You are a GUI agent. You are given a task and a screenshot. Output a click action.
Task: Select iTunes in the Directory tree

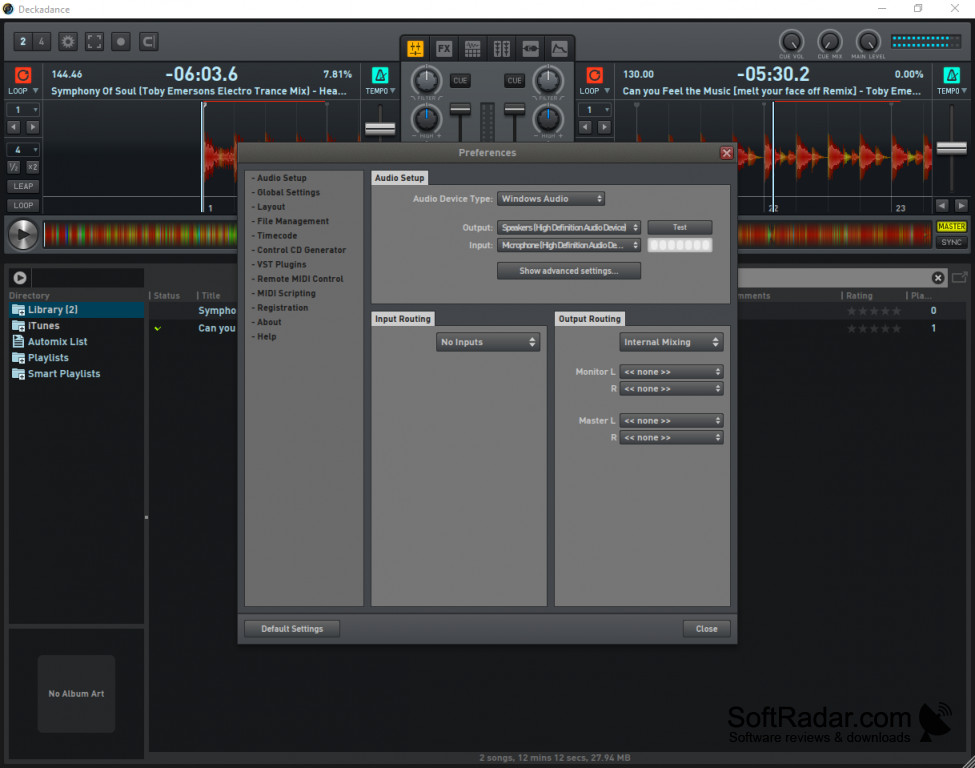click(x=44, y=325)
